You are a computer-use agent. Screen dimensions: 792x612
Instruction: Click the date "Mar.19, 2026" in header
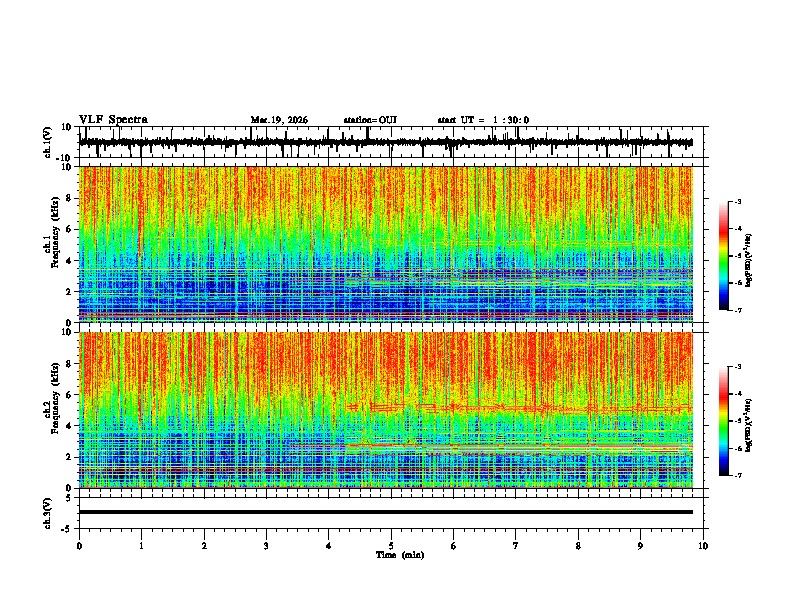[279, 120]
